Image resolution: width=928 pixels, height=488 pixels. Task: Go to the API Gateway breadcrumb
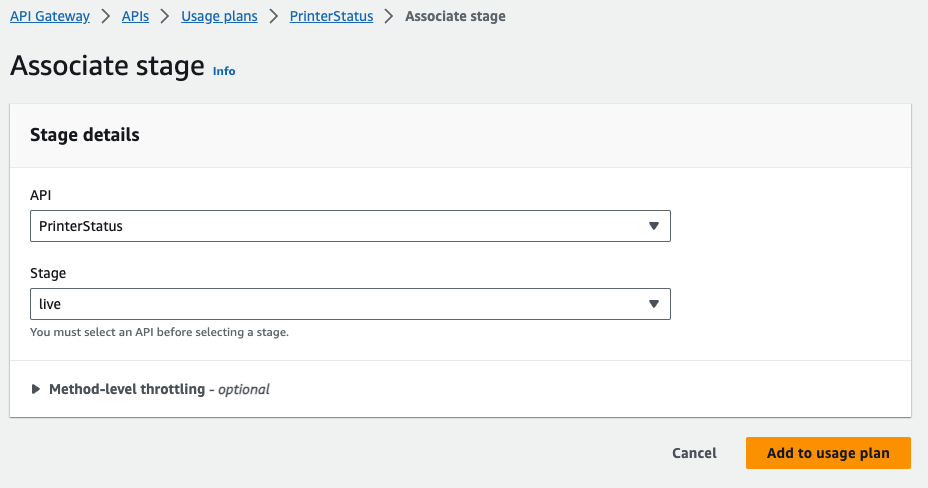pos(50,17)
